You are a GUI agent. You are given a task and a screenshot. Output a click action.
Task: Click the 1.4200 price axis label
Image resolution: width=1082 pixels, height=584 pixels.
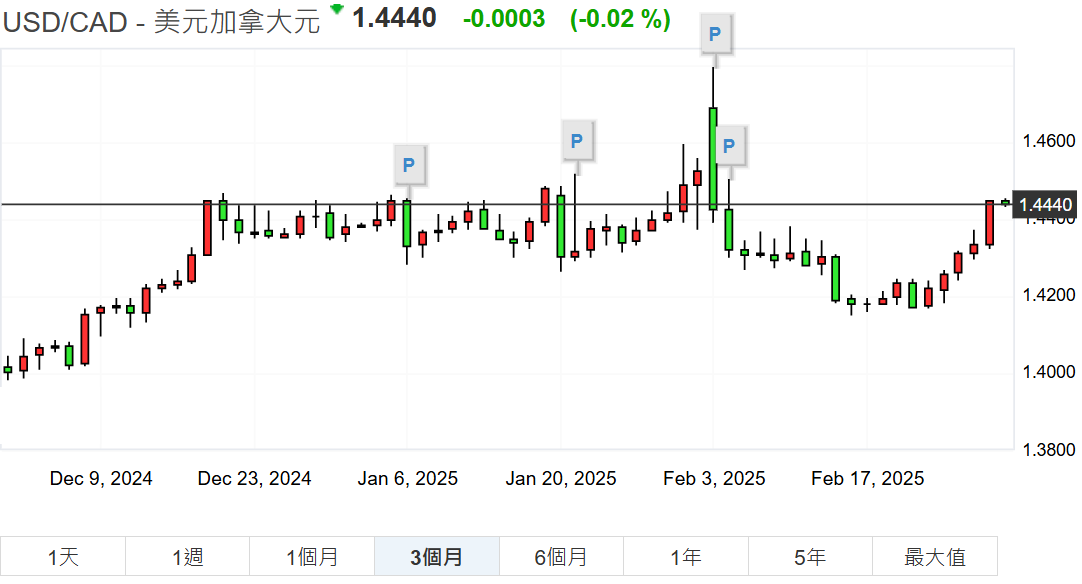(x=1048, y=295)
